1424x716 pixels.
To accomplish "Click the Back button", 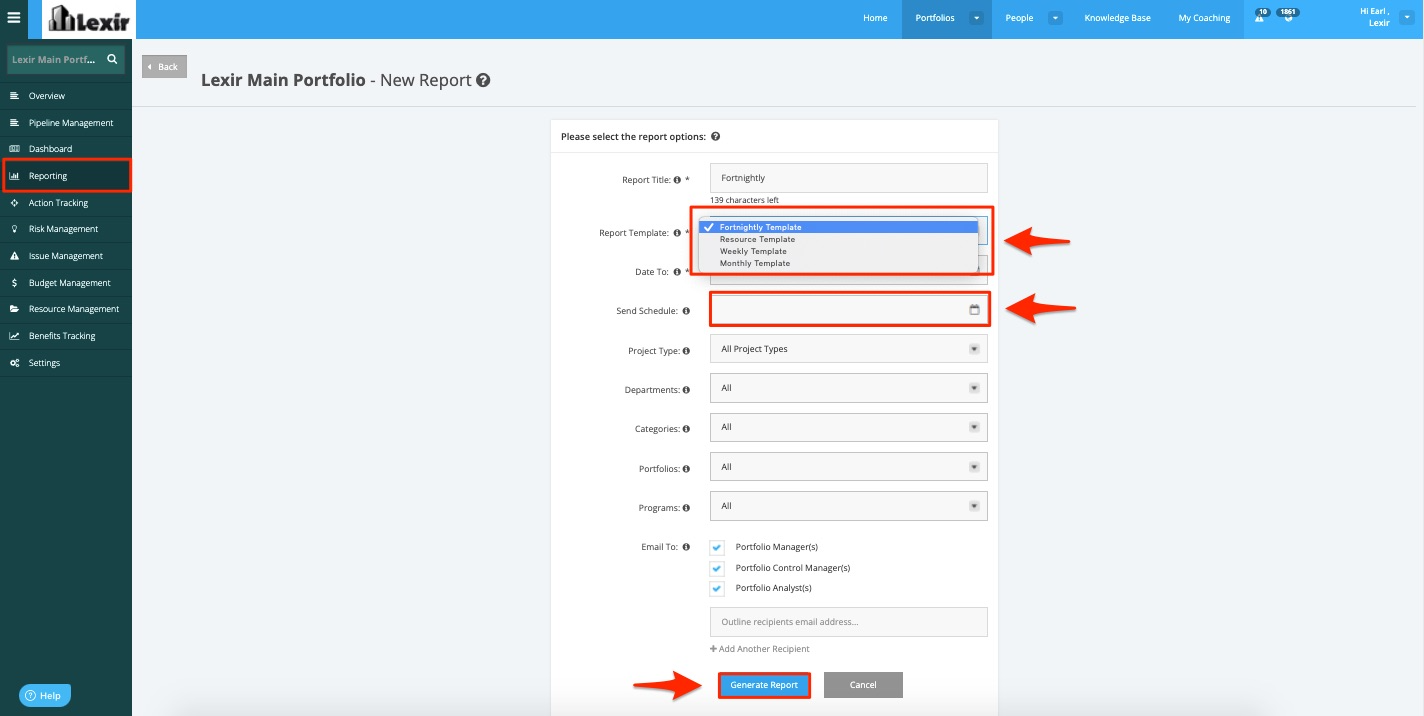I will click(x=164, y=67).
